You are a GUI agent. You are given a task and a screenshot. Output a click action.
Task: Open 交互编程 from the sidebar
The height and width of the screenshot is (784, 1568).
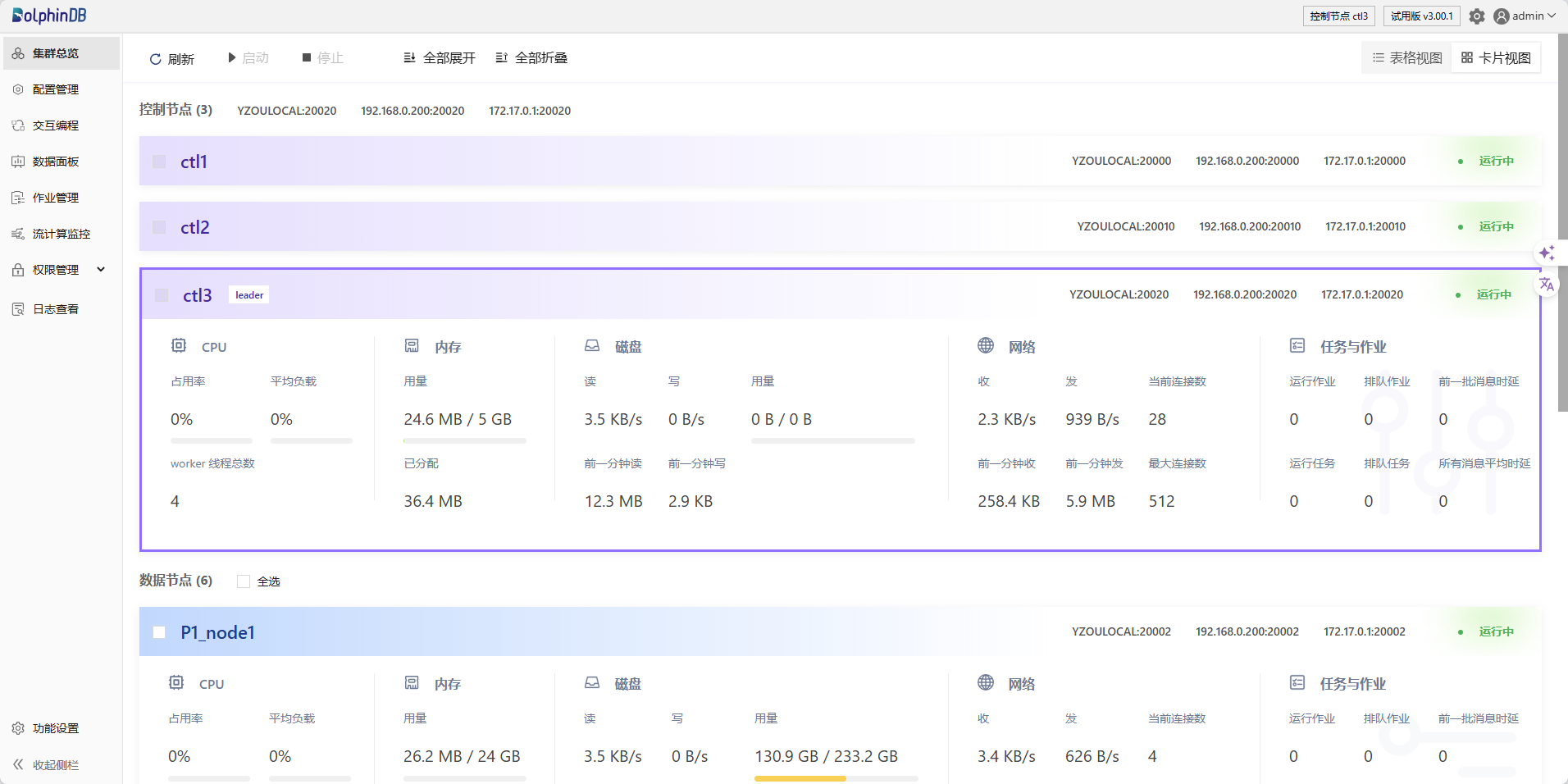(56, 125)
